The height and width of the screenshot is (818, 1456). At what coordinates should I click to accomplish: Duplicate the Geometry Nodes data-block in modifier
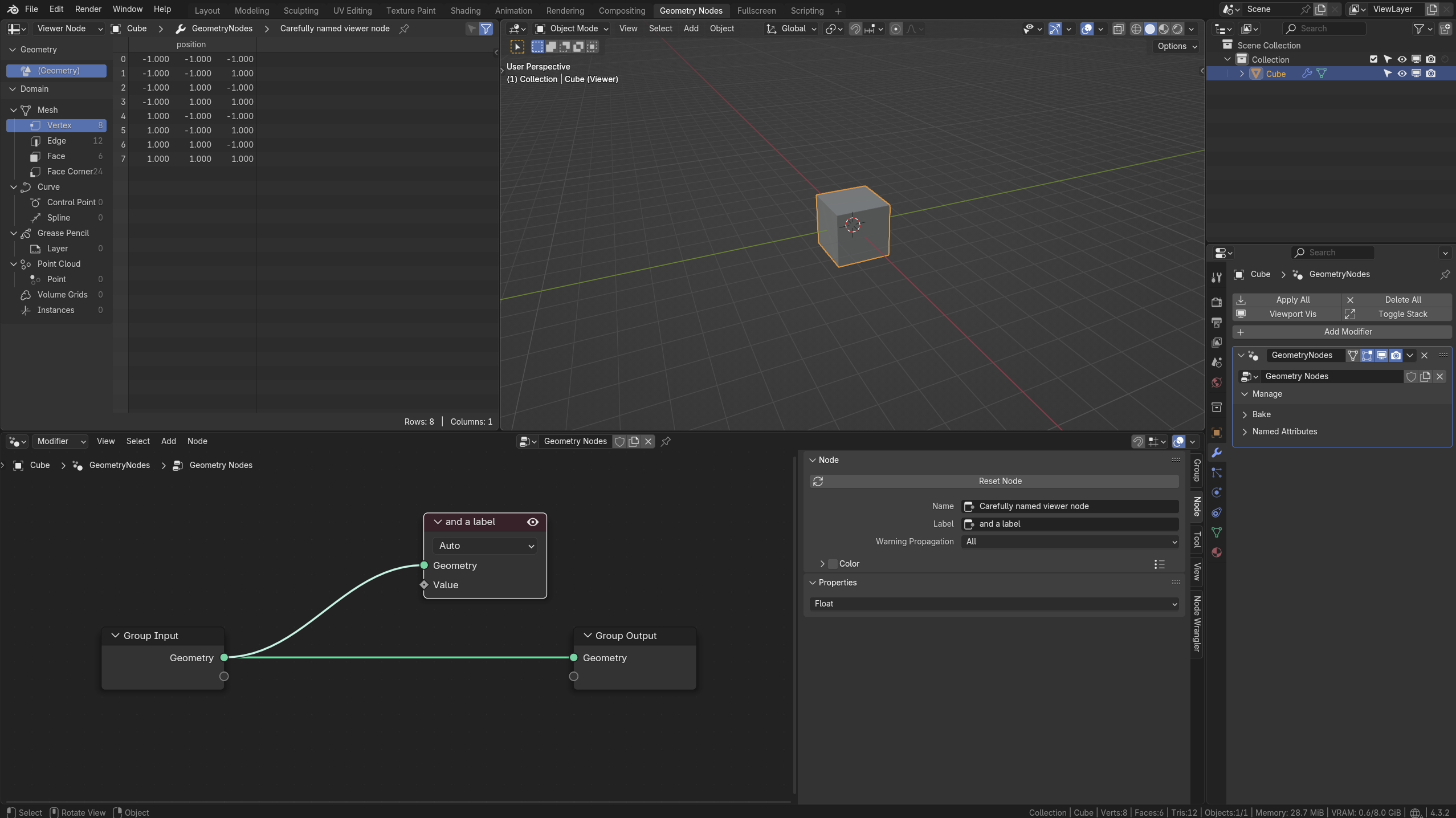pos(1425,376)
